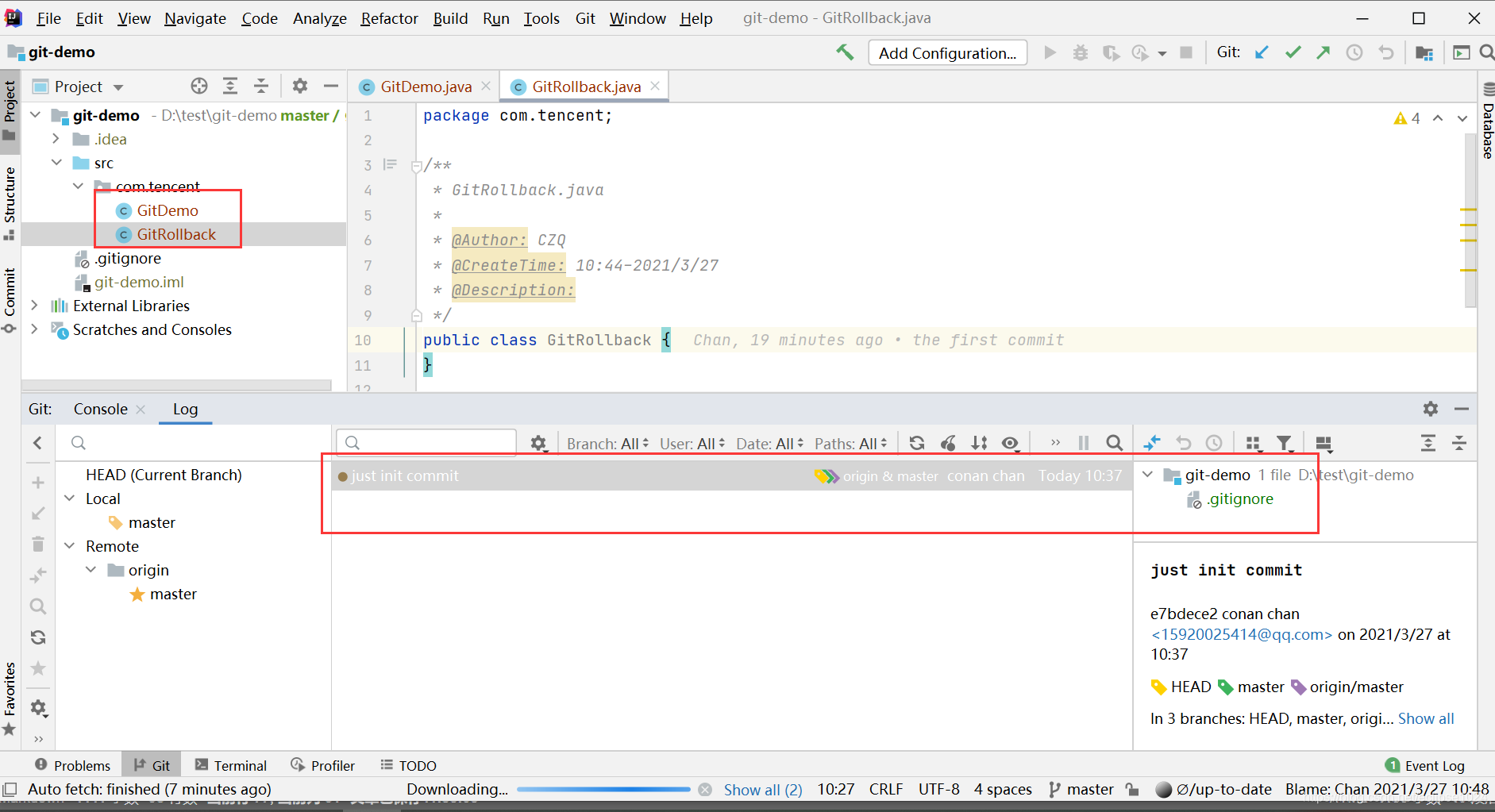Click the Downloading progress bar
Image resolution: width=1495 pixels, height=812 pixels.
click(x=603, y=789)
